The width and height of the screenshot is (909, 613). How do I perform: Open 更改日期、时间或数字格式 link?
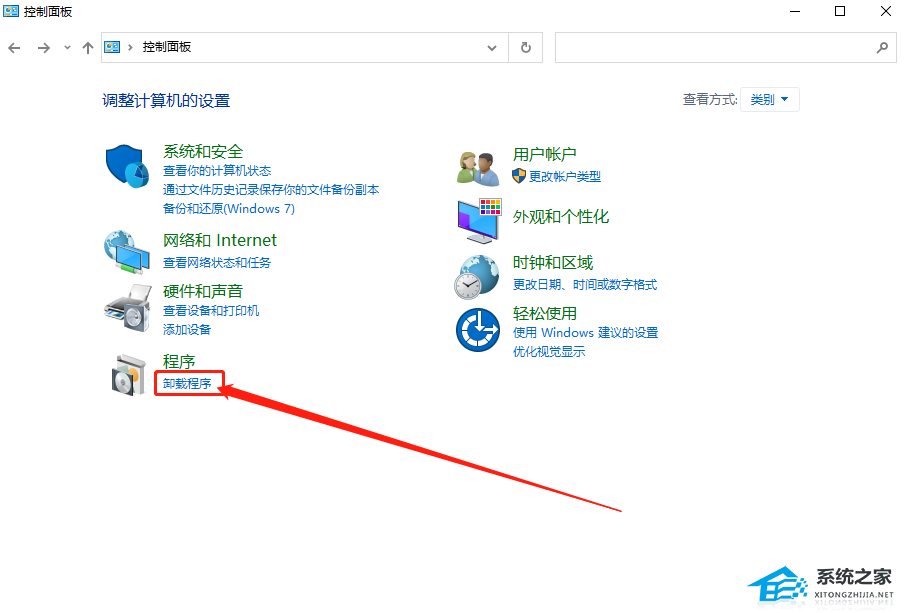click(x=585, y=285)
